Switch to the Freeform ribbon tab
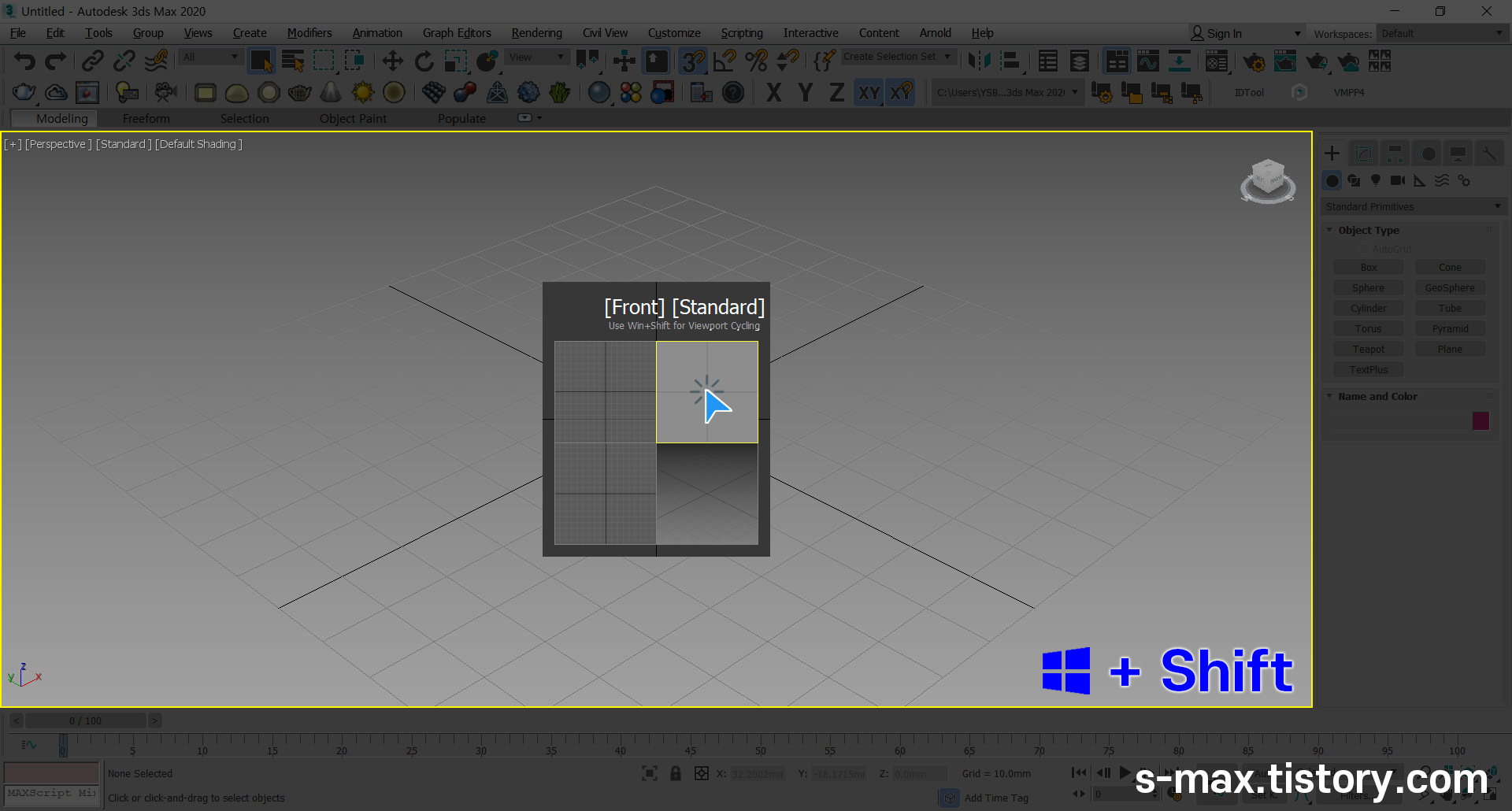The height and width of the screenshot is (811, 1512). coord(146,118)
